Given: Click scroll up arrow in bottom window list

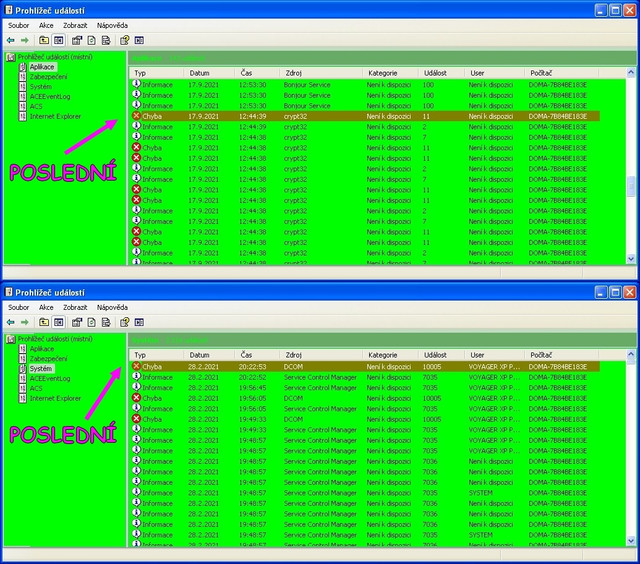Looking at the screenshot, I should (631, 355).
